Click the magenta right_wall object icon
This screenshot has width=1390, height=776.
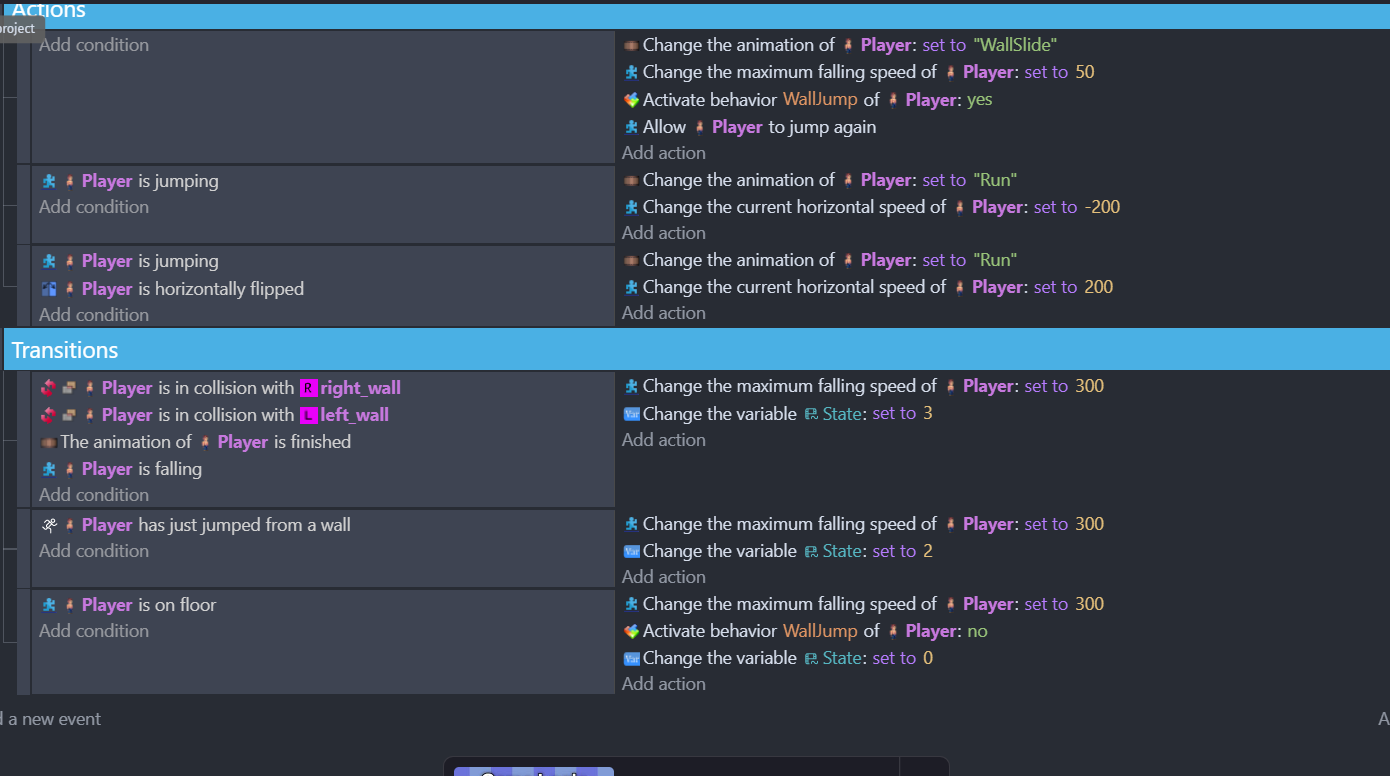308,388
